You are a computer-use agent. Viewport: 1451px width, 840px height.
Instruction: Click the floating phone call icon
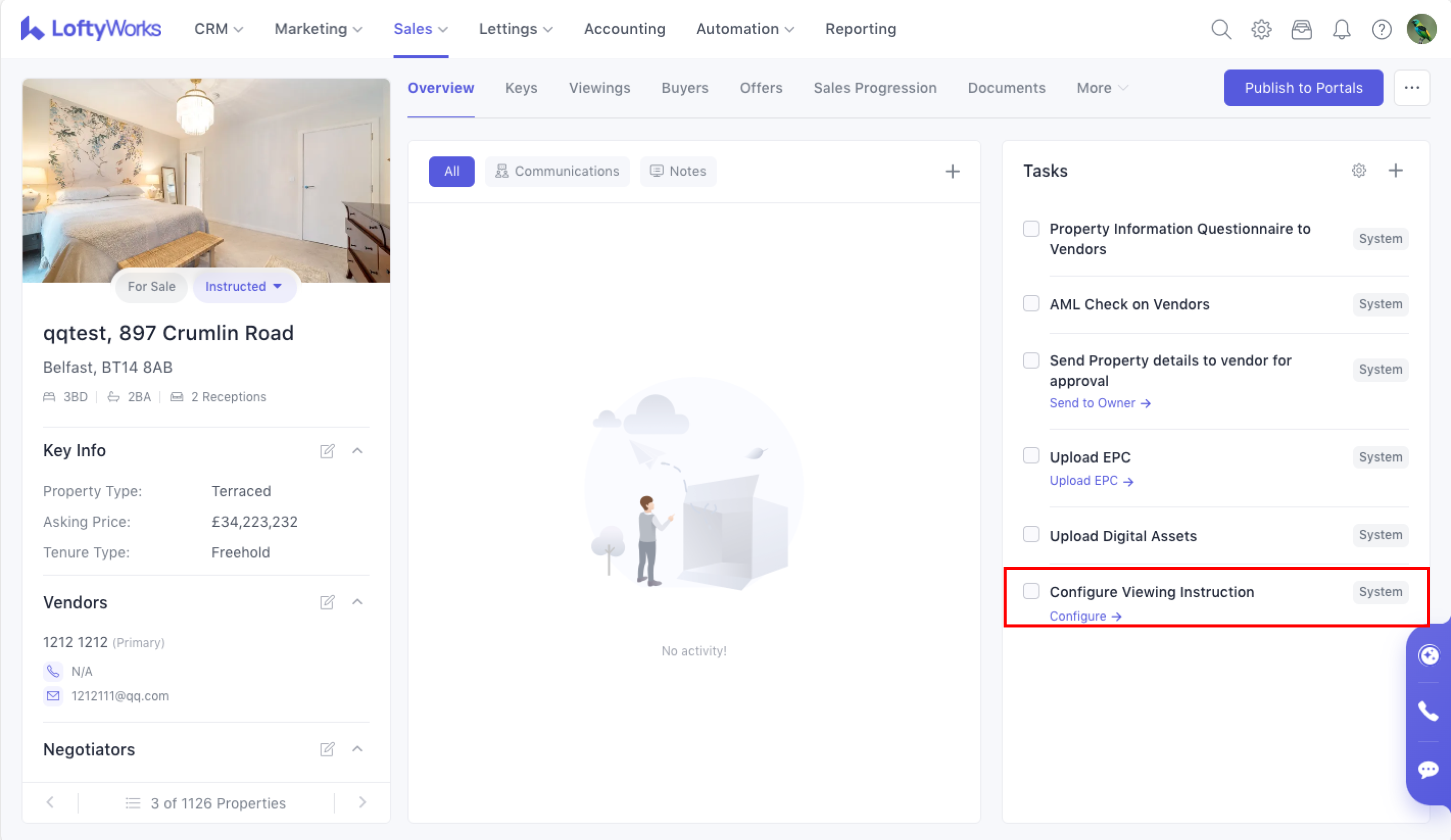[x=1428, y=711]
